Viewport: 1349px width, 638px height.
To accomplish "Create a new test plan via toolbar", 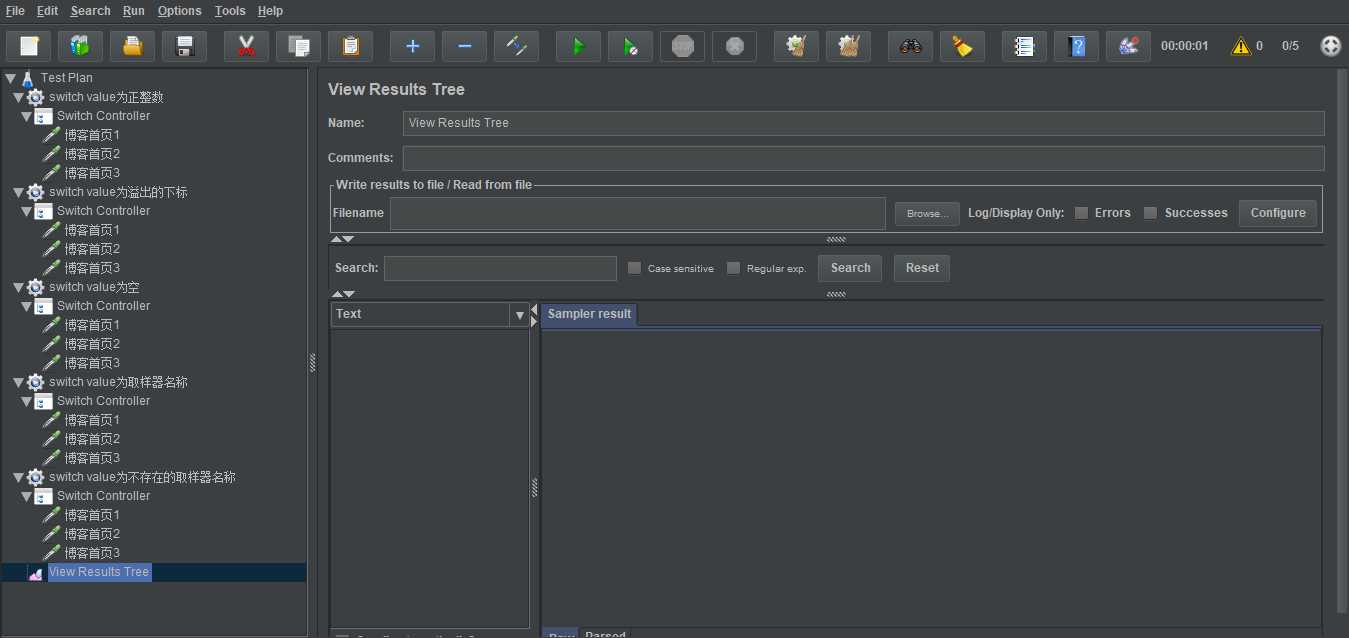I will 29,46.
